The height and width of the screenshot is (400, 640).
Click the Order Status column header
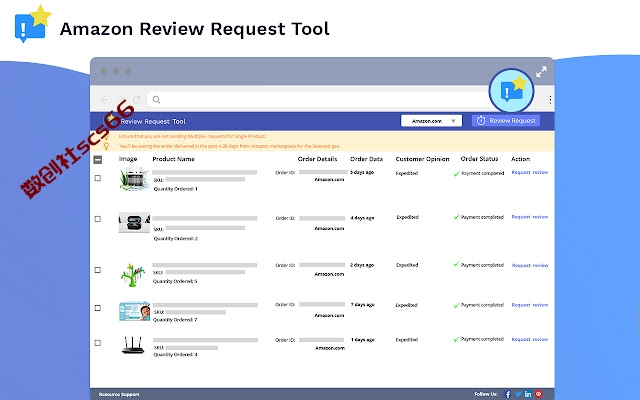479,159
